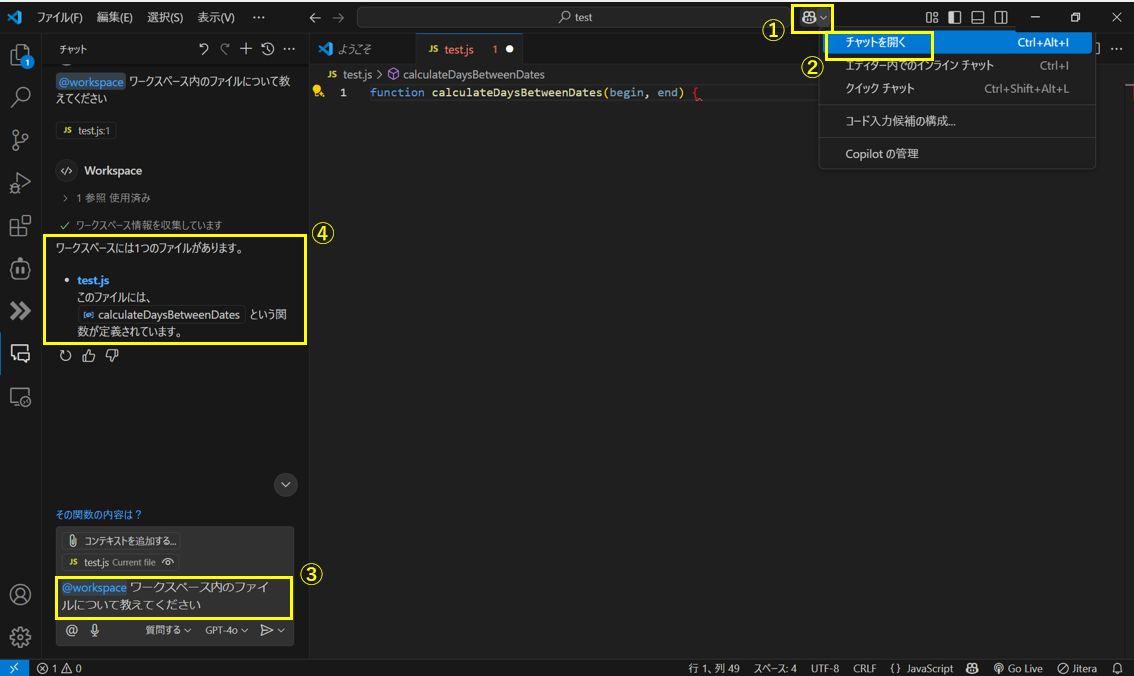
Task: Click the command center search box
Action: (574, 17)
